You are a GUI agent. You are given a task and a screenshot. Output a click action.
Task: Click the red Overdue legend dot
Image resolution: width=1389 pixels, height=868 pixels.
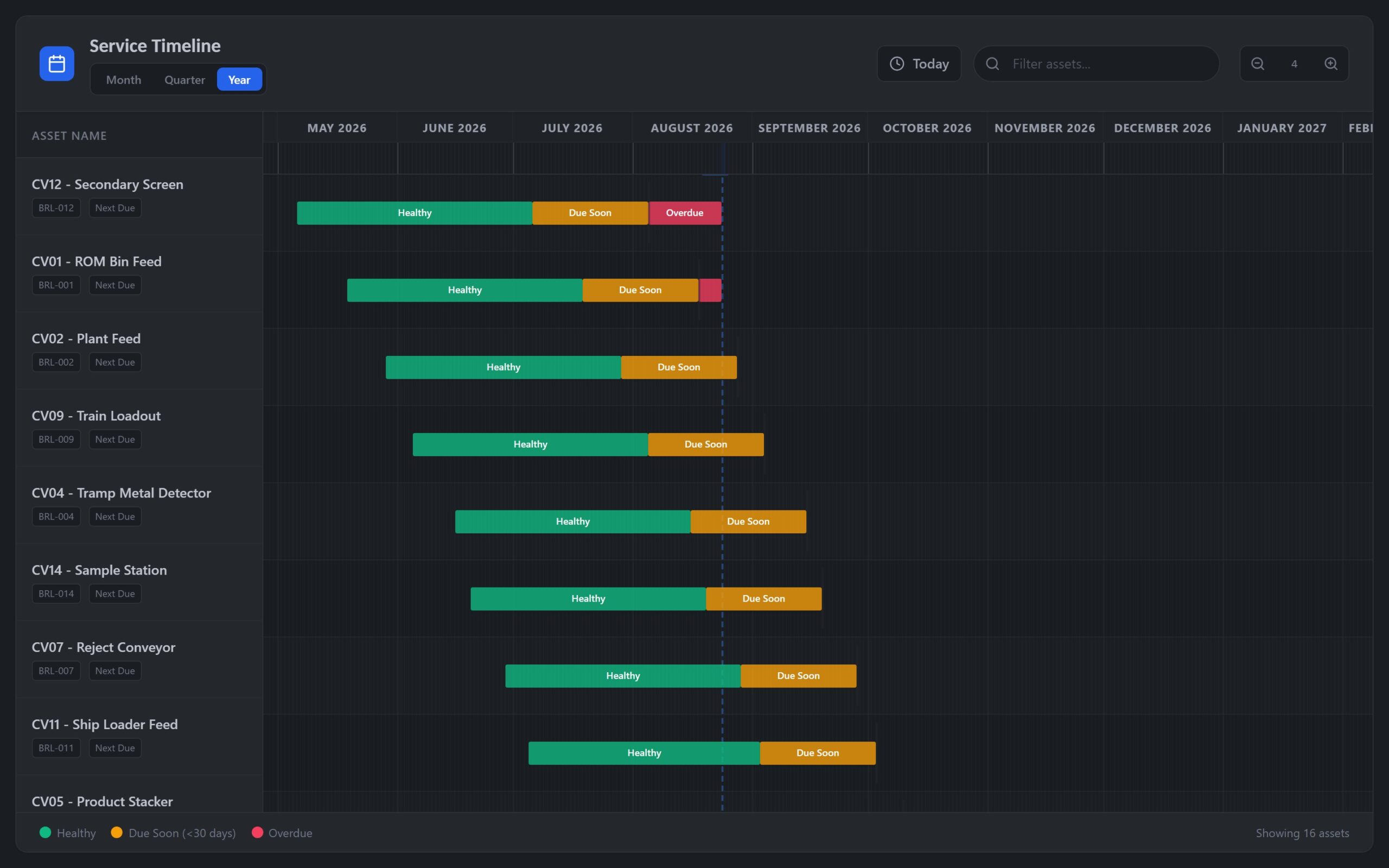coord(257,832)
